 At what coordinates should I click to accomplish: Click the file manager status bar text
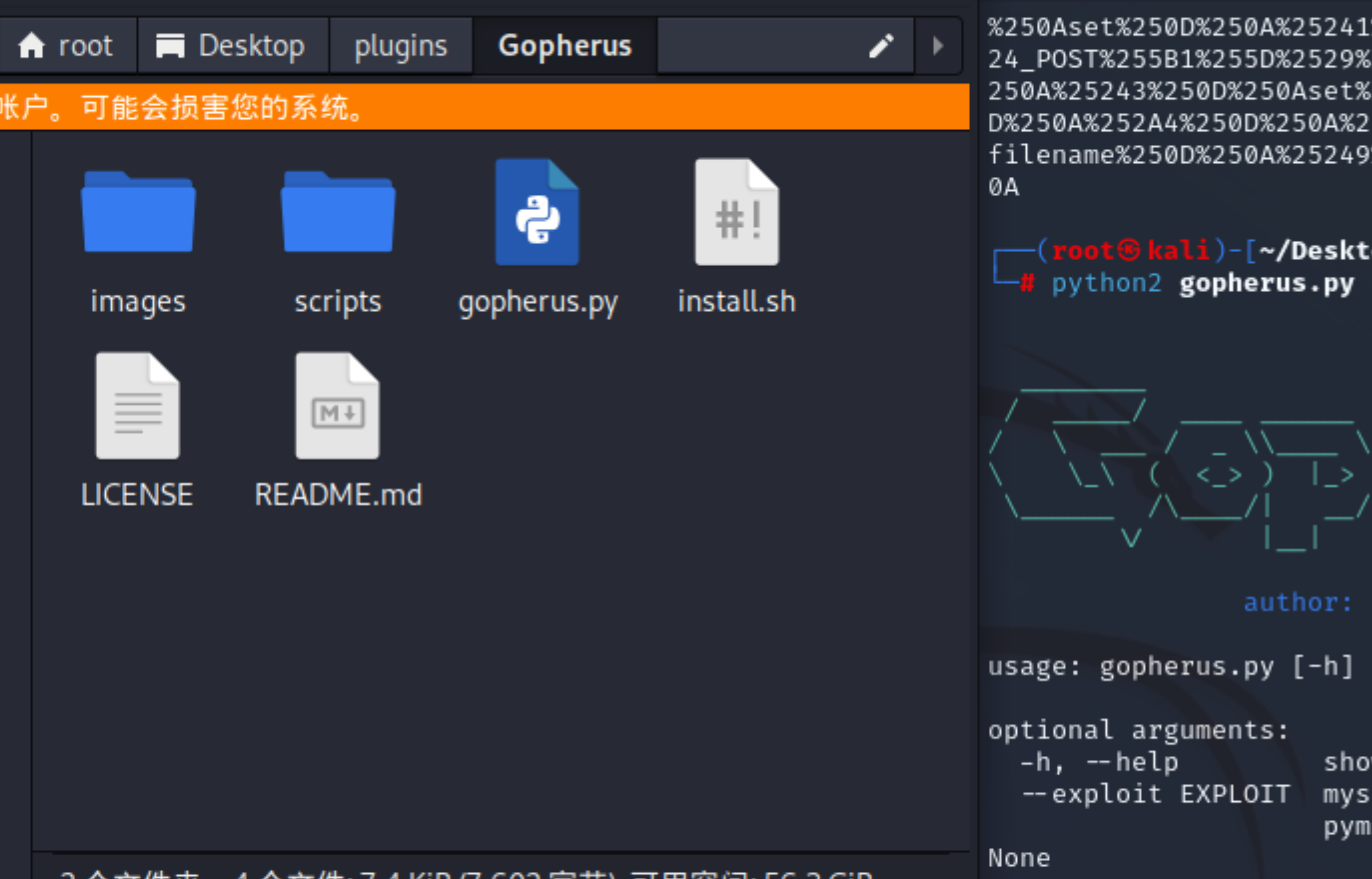coord(467,873)
